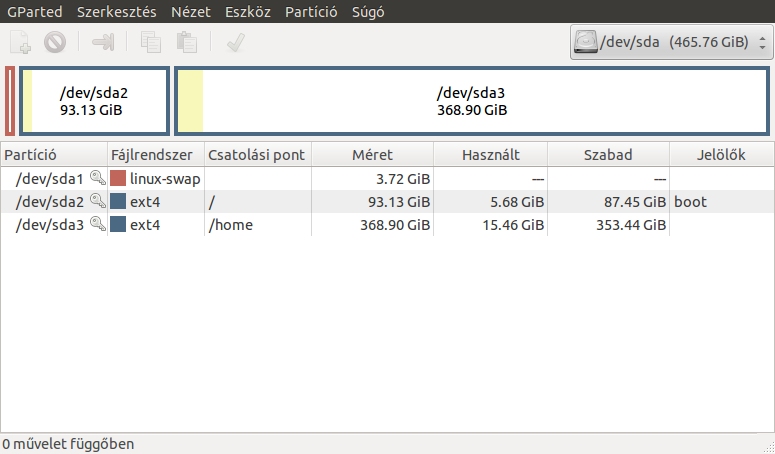
Task: Click the boot flag cell
Action: [x=722, y=202]
